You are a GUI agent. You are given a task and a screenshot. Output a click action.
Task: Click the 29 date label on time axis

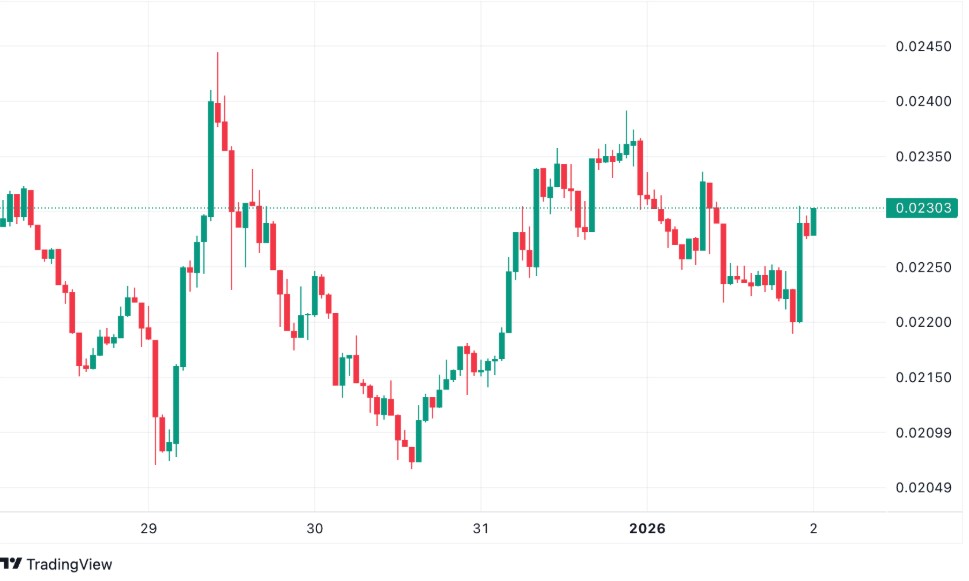point(148,528)
